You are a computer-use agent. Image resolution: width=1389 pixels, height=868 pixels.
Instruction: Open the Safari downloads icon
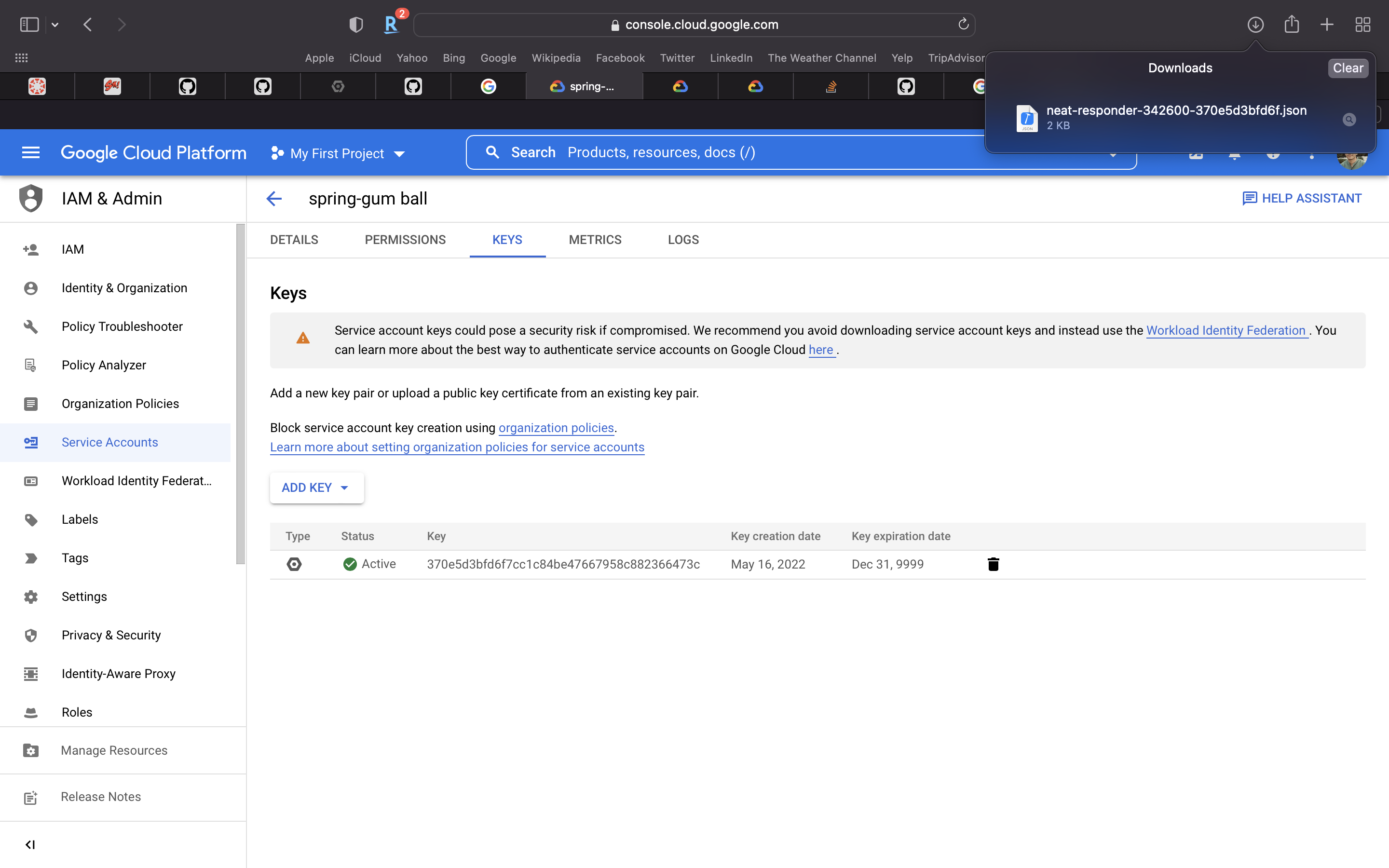click(x=1255, y=24)
